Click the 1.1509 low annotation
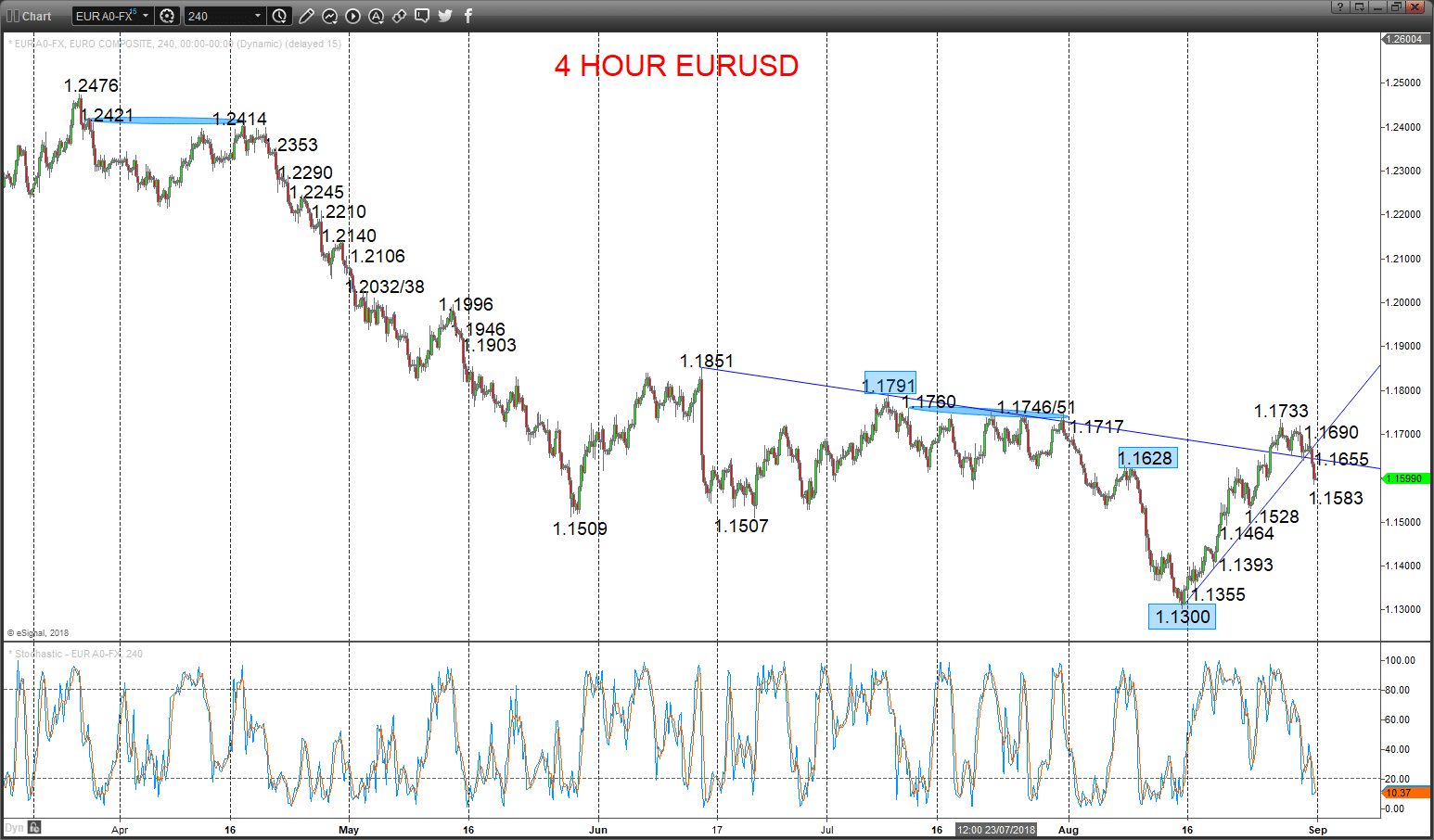This screenshot has width=1434, height=840. pos(580,528)
